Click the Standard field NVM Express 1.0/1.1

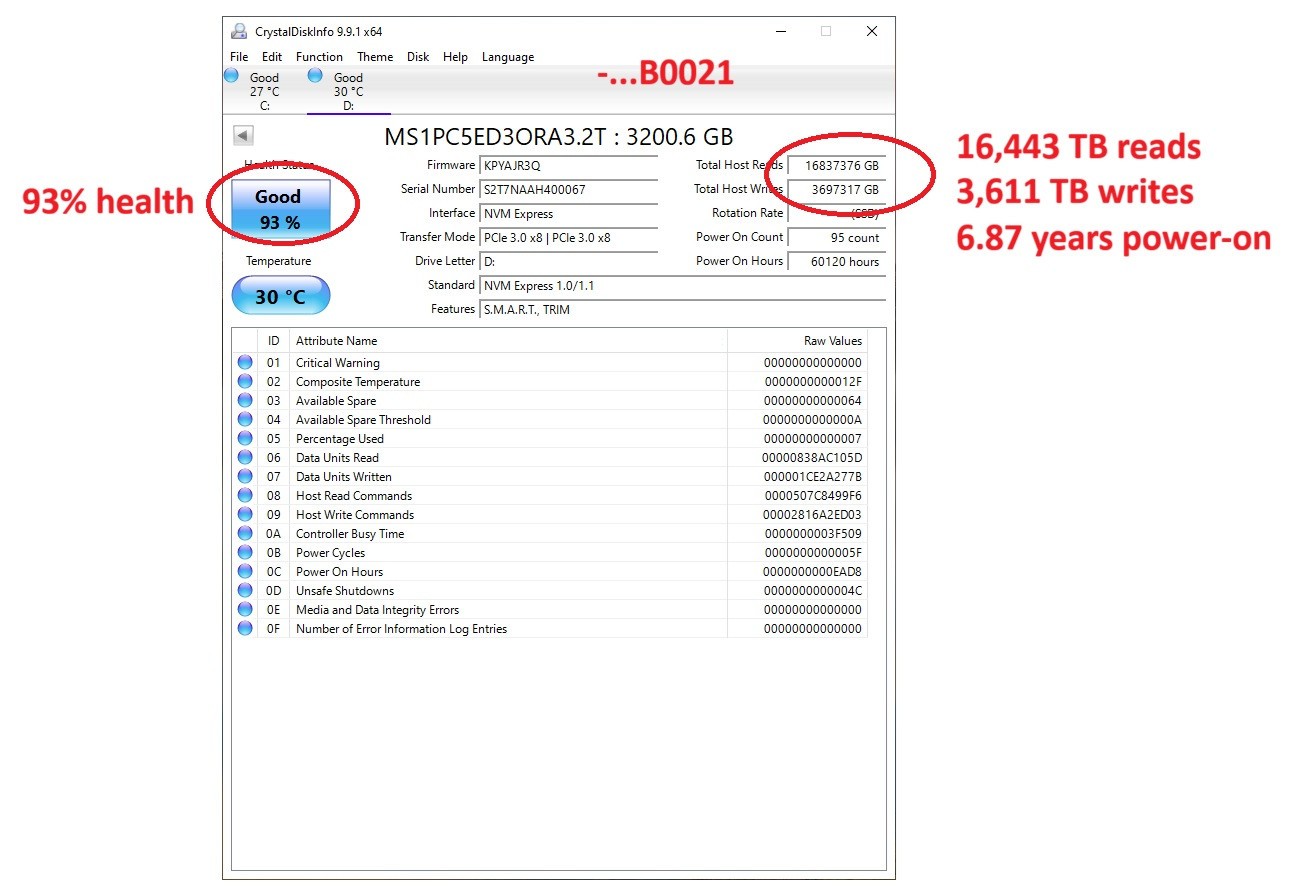682,286
